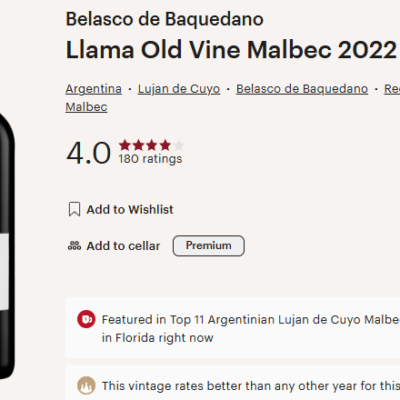400x400 pixels.
Task: Click the wine bottle image
Action: [7, 247]
